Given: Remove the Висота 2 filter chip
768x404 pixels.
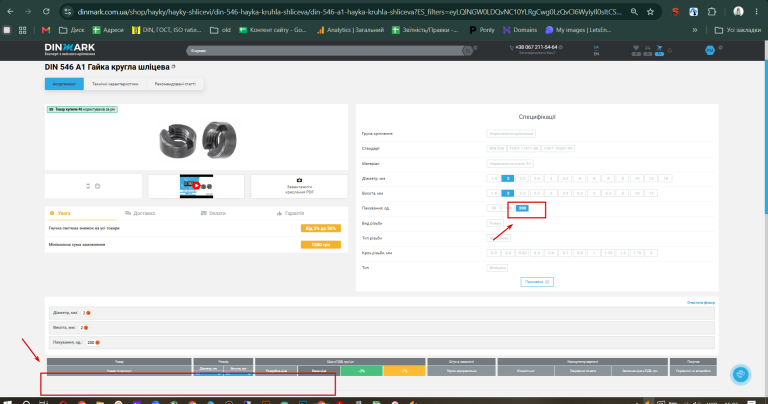Looking at the screenshot, I should tap(86, 328).
